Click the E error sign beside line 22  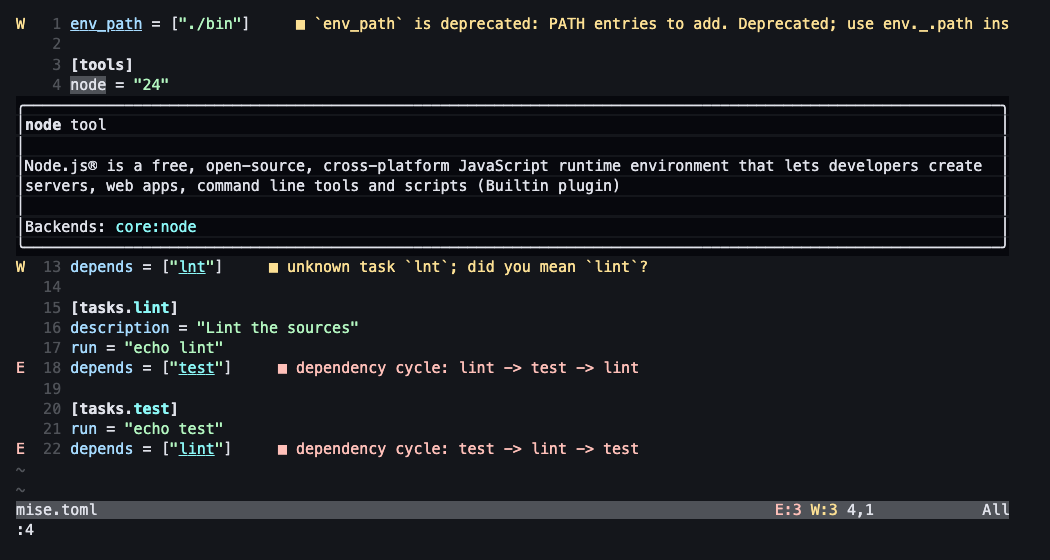pyautogui.click(x=21, y=449)
